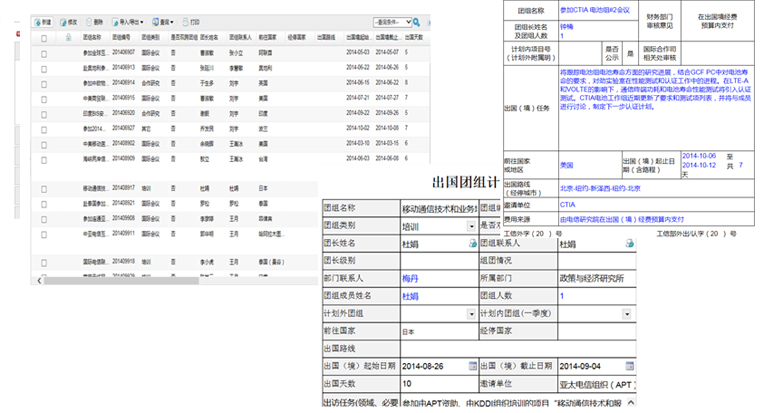
Task: Click left arrow of list horizontal scrollbar
Action: tap(39, 280)
